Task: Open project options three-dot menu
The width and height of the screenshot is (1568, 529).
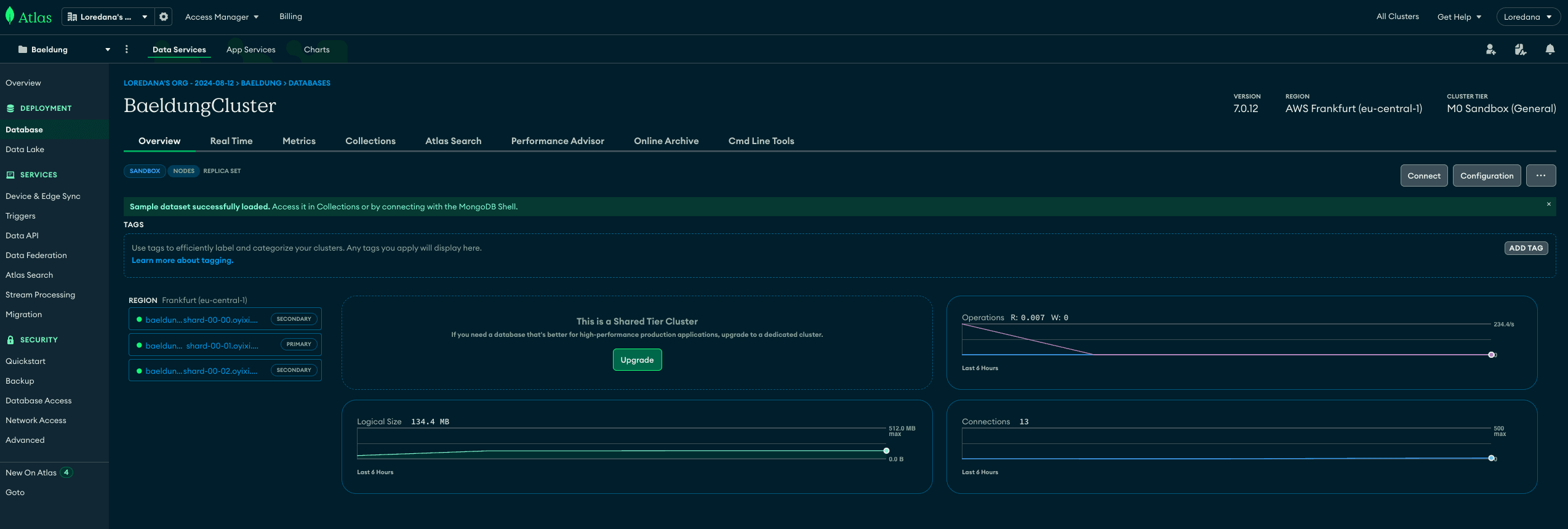Action: 127,49
